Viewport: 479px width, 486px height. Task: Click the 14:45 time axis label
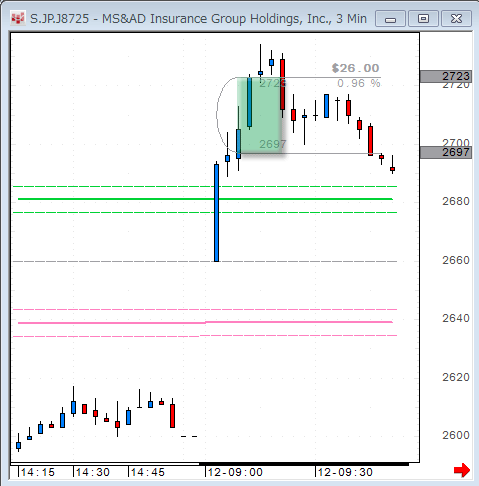148,472
